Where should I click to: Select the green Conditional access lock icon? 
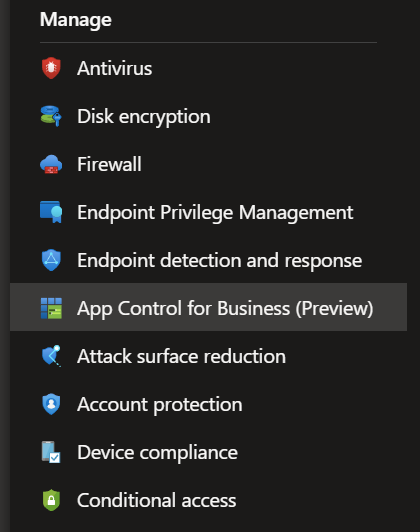[51, 500]
